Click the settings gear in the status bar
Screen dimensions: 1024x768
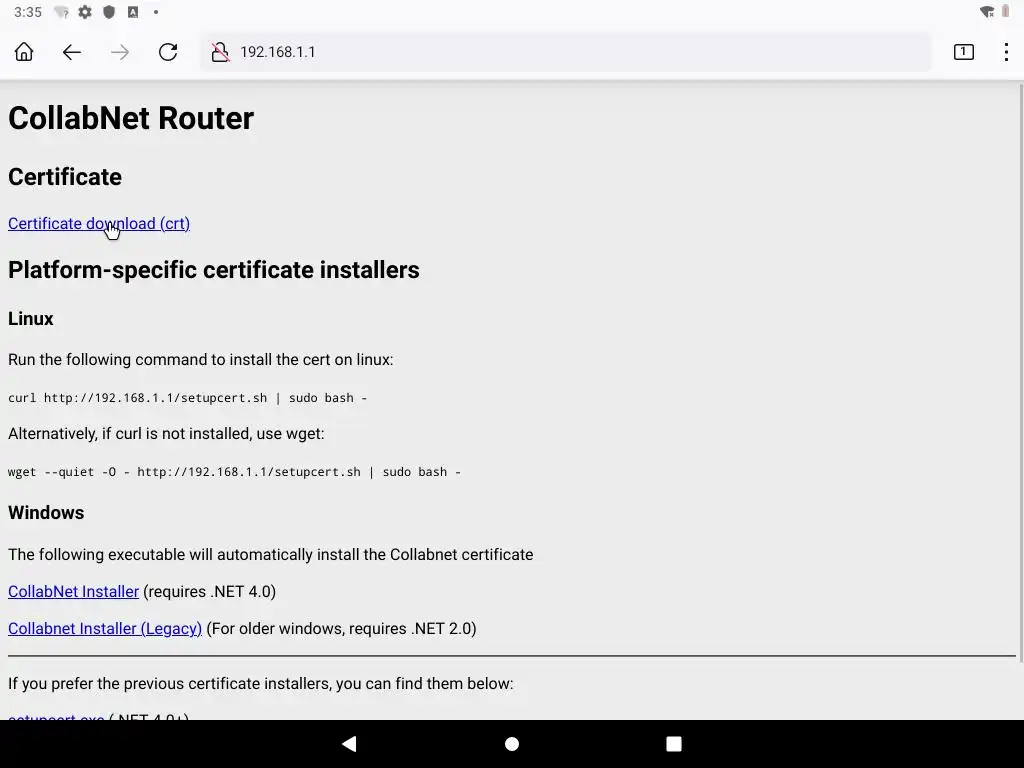pos(85,12)
